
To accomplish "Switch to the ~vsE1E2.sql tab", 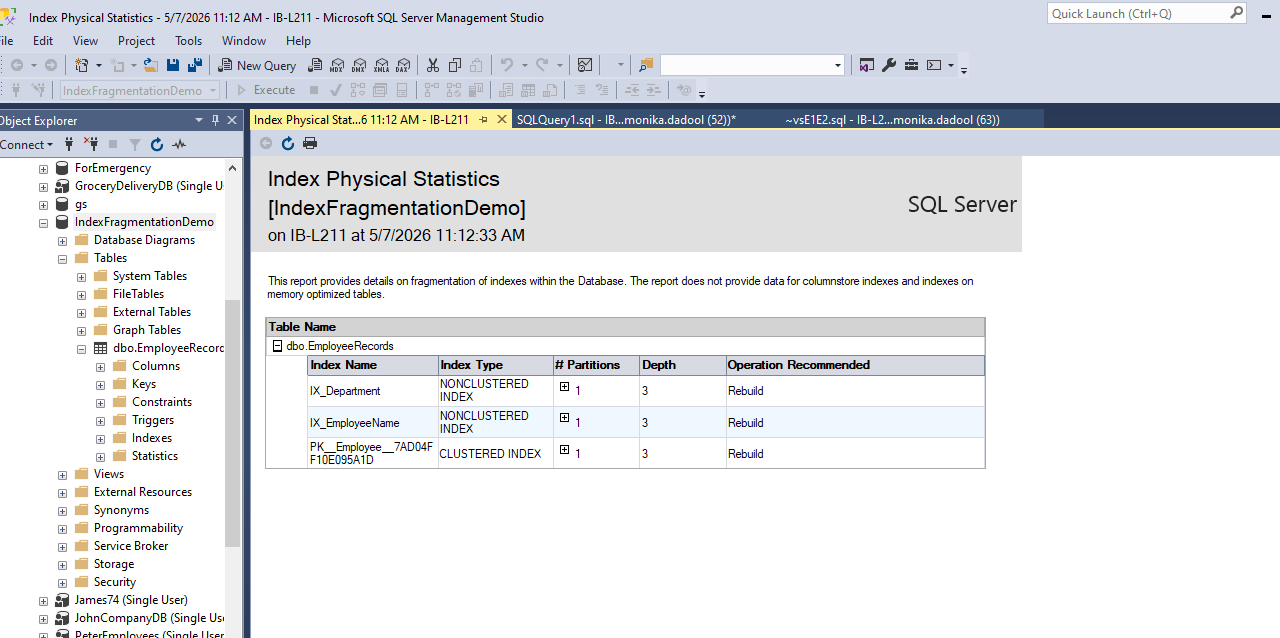I will coord(892,119).
